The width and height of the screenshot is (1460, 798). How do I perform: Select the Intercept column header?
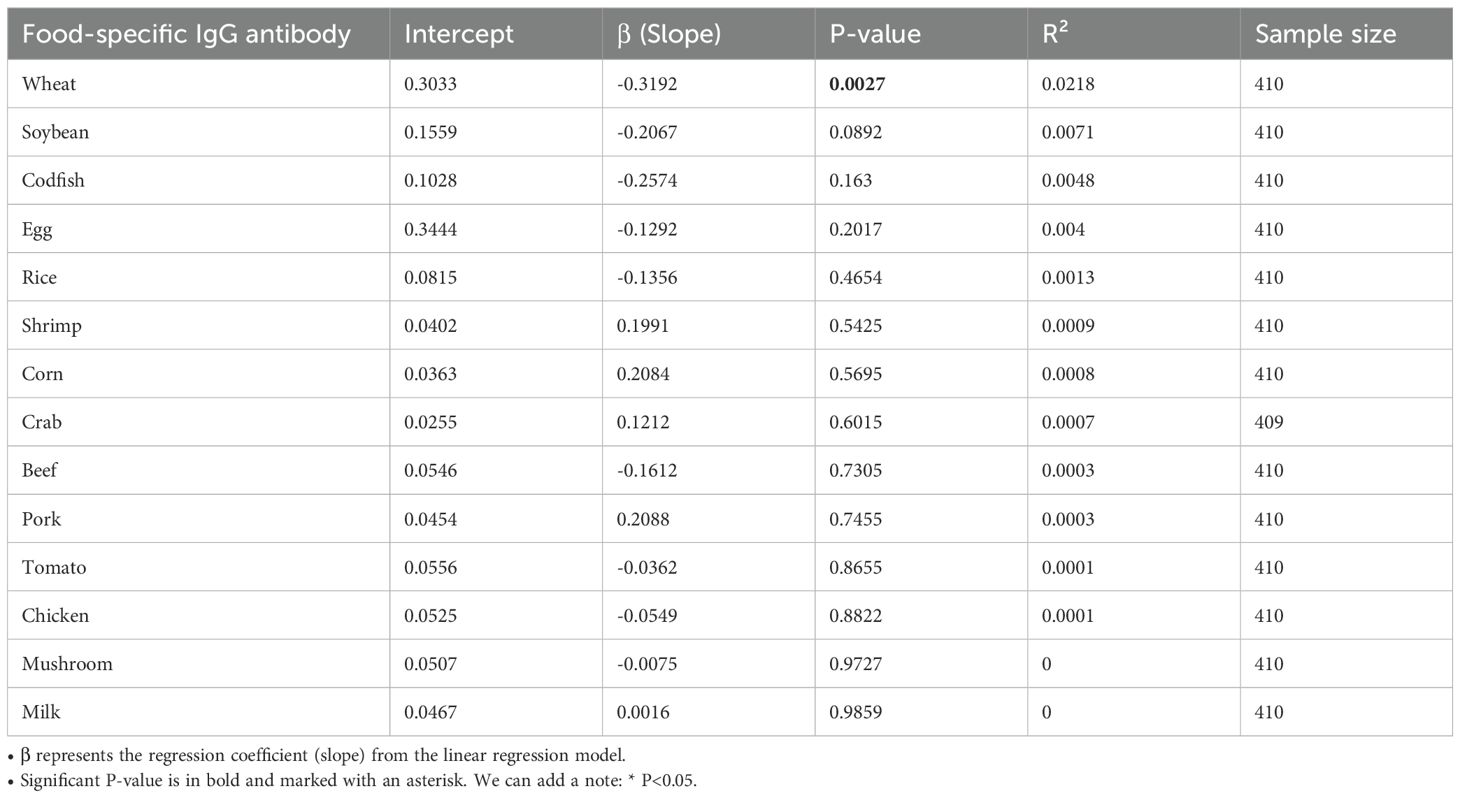459,34
